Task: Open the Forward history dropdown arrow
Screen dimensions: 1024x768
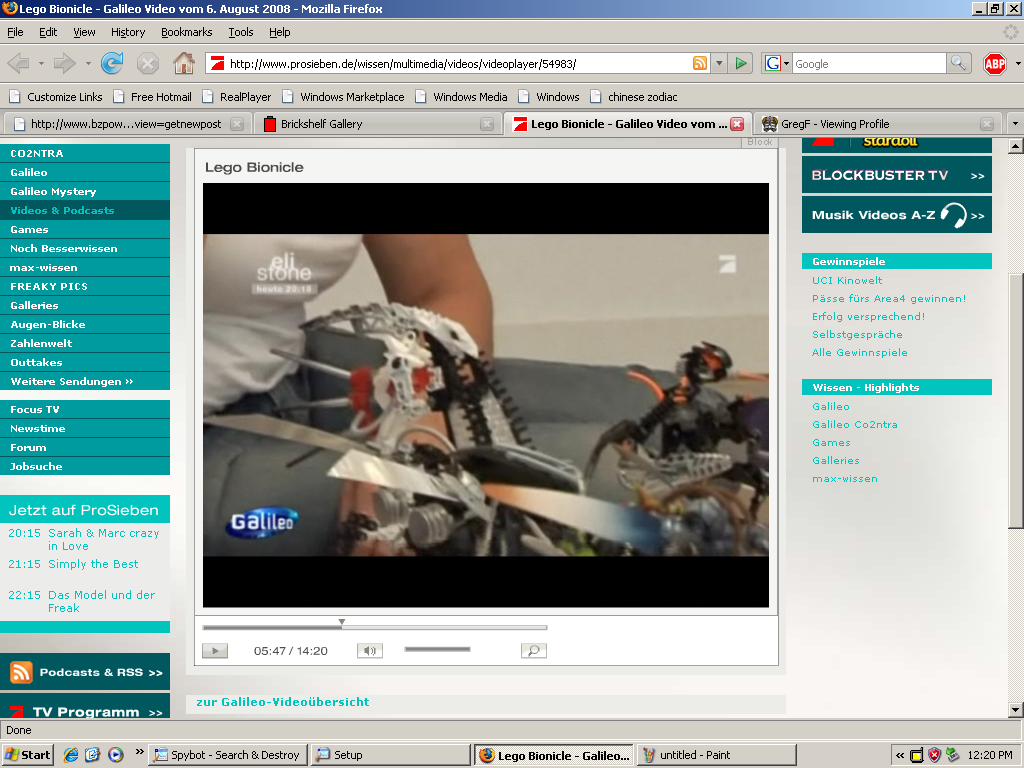Action: coord(88,63)
